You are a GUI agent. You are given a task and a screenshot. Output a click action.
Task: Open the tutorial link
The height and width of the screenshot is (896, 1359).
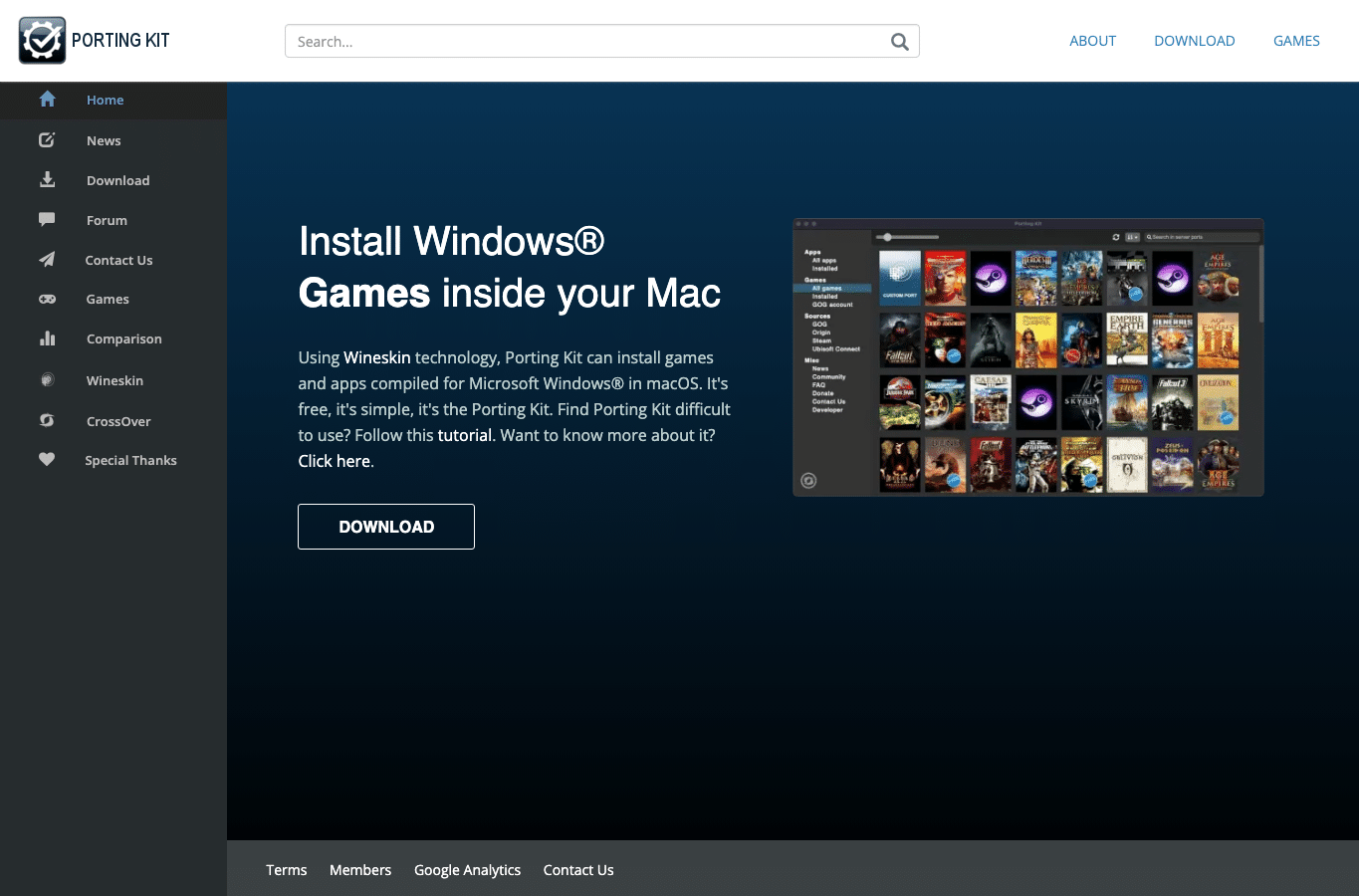tap(465, 435)
